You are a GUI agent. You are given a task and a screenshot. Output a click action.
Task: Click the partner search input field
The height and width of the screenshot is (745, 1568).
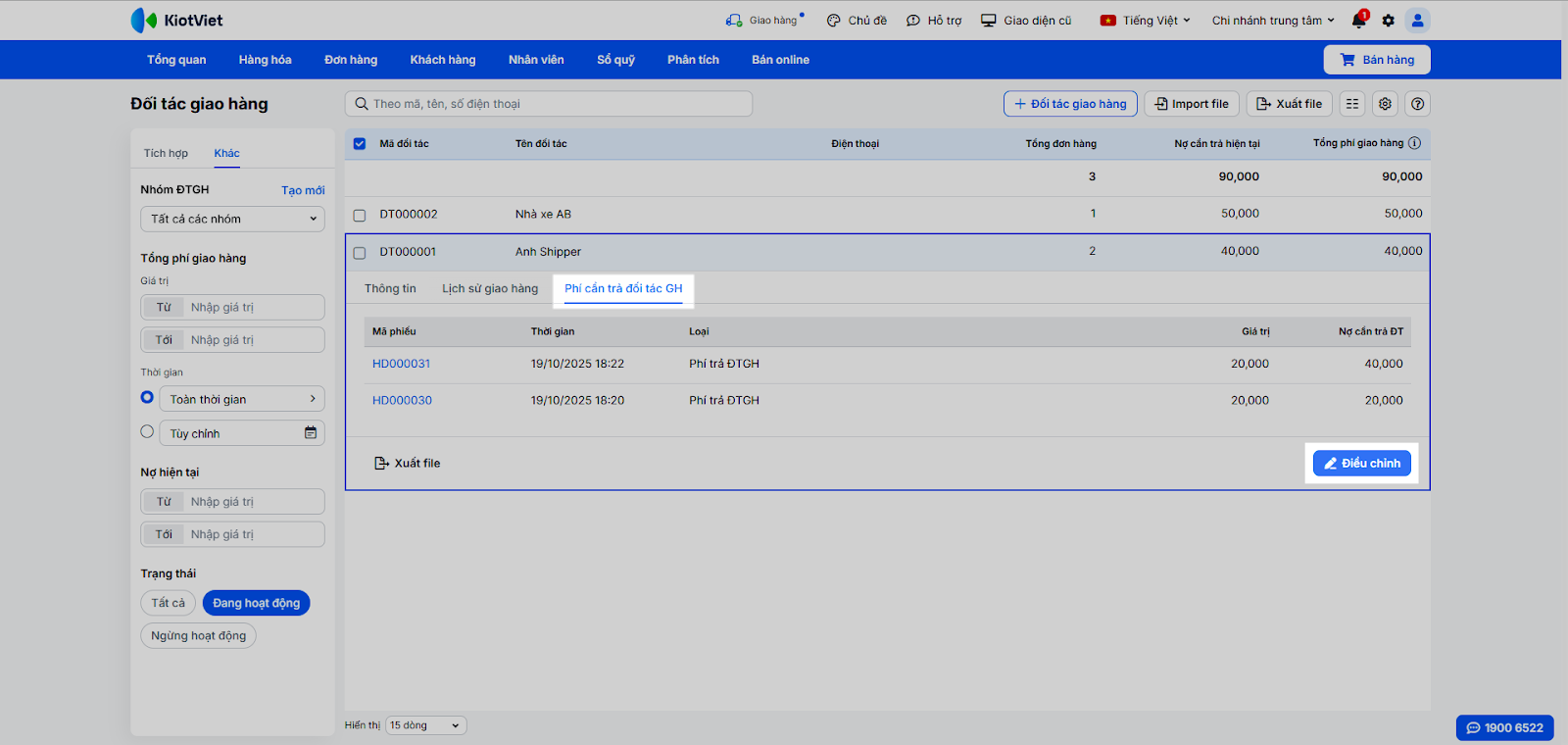tap(549, 104)
